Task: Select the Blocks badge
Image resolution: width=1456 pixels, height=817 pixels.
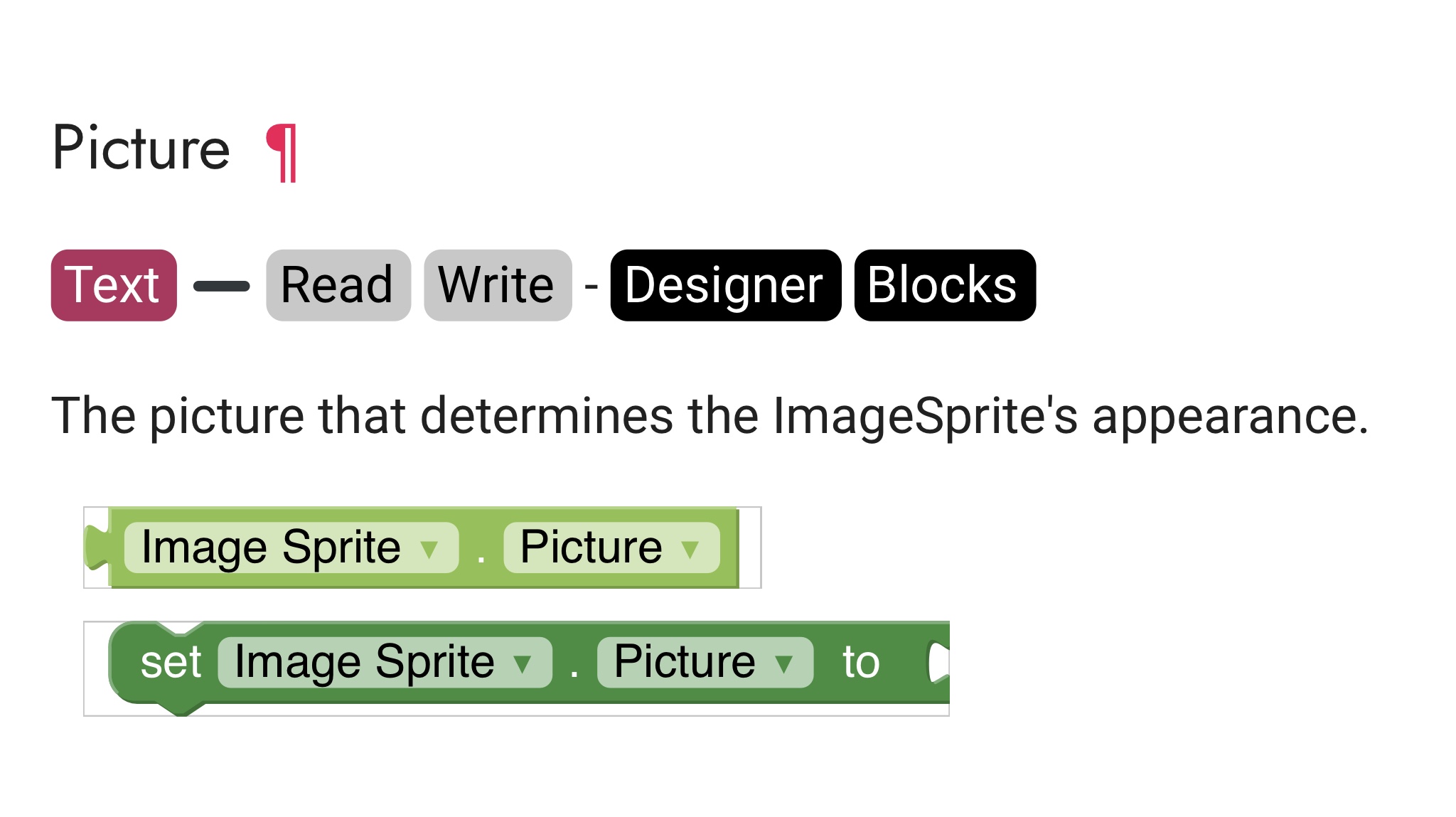Action: pyautogui.click(x=944, y=286)
